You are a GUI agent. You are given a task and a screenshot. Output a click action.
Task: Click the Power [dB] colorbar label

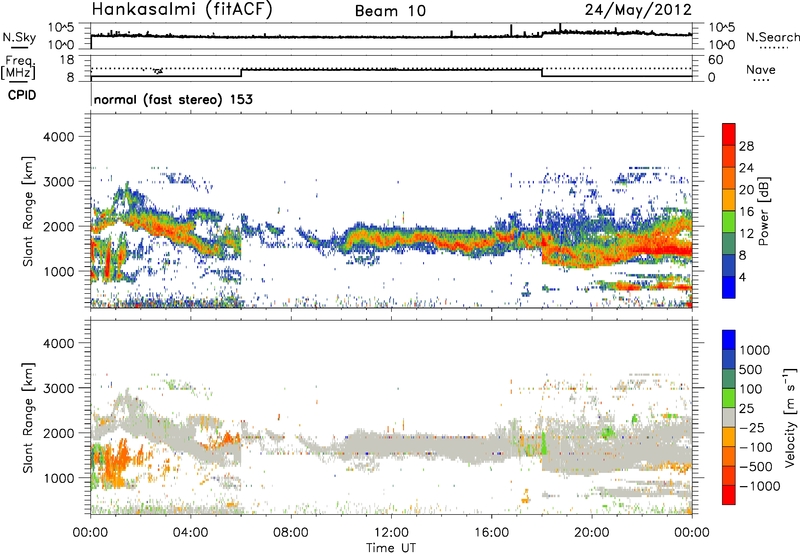click(763, 211)
